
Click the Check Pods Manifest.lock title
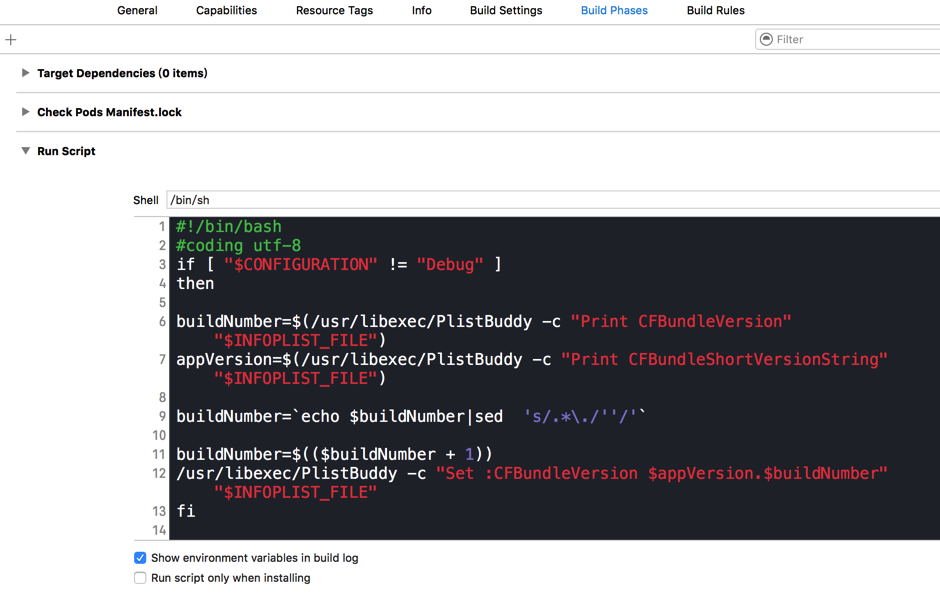[x=109, y=112]
